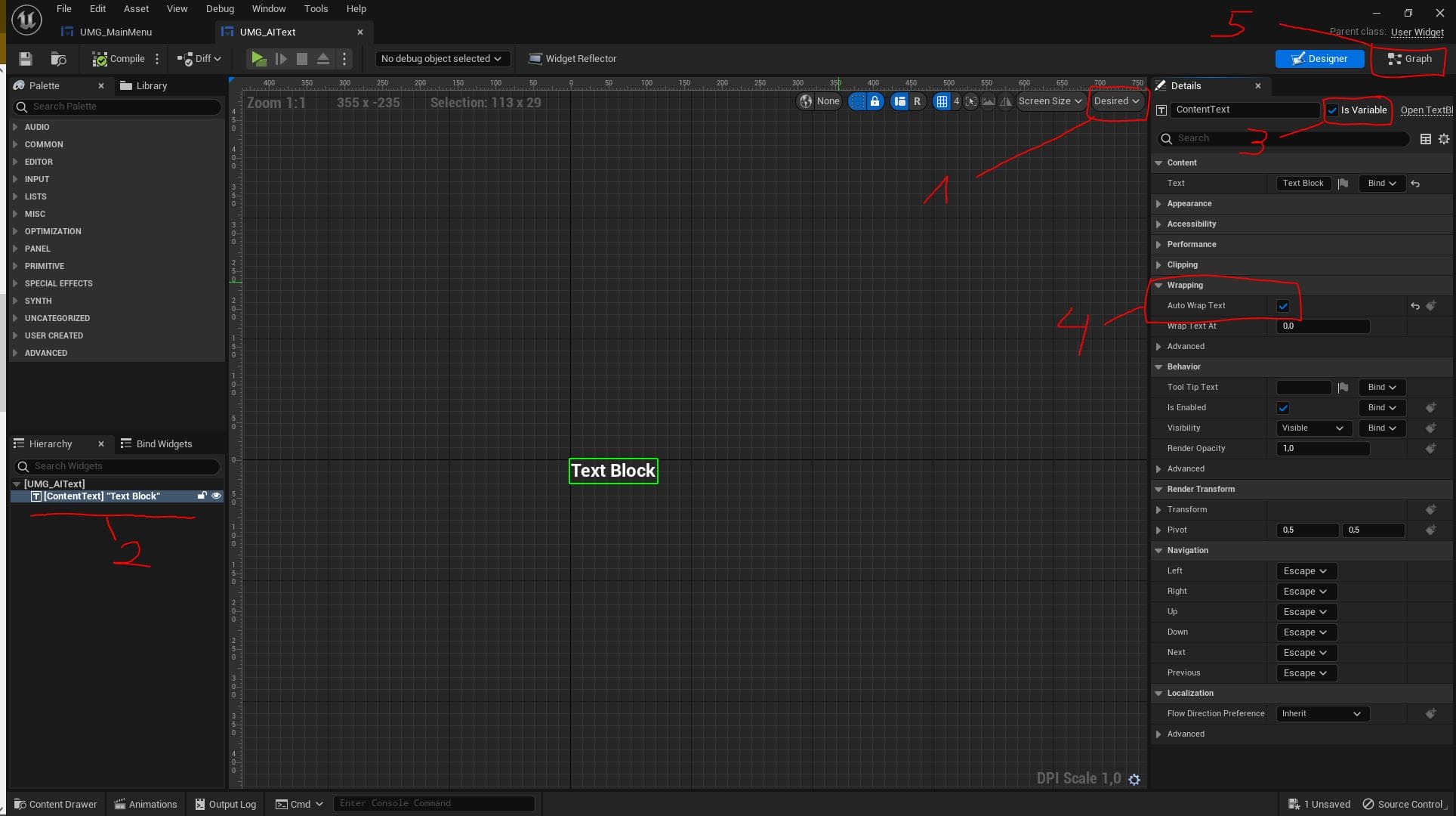Click the Render Opacity value field

(x=1322, y=449)
